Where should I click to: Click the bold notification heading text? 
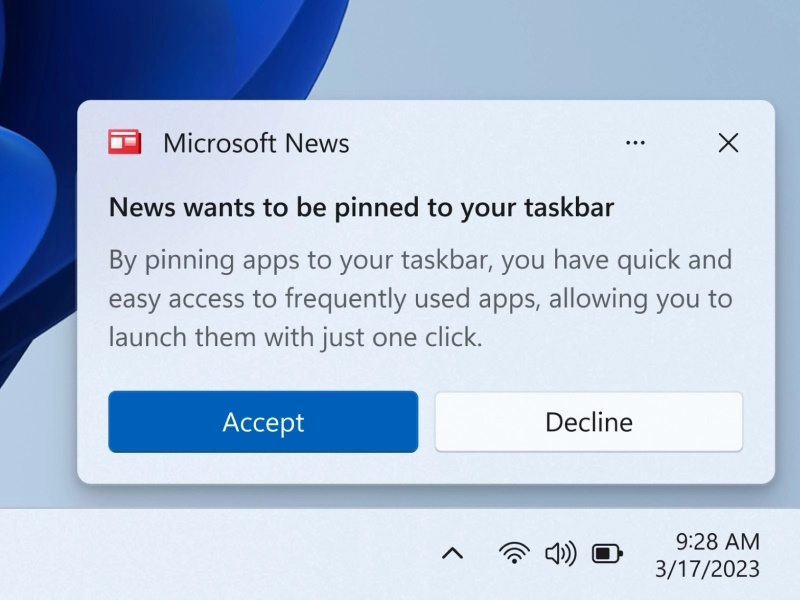click(x=362, y=207)
